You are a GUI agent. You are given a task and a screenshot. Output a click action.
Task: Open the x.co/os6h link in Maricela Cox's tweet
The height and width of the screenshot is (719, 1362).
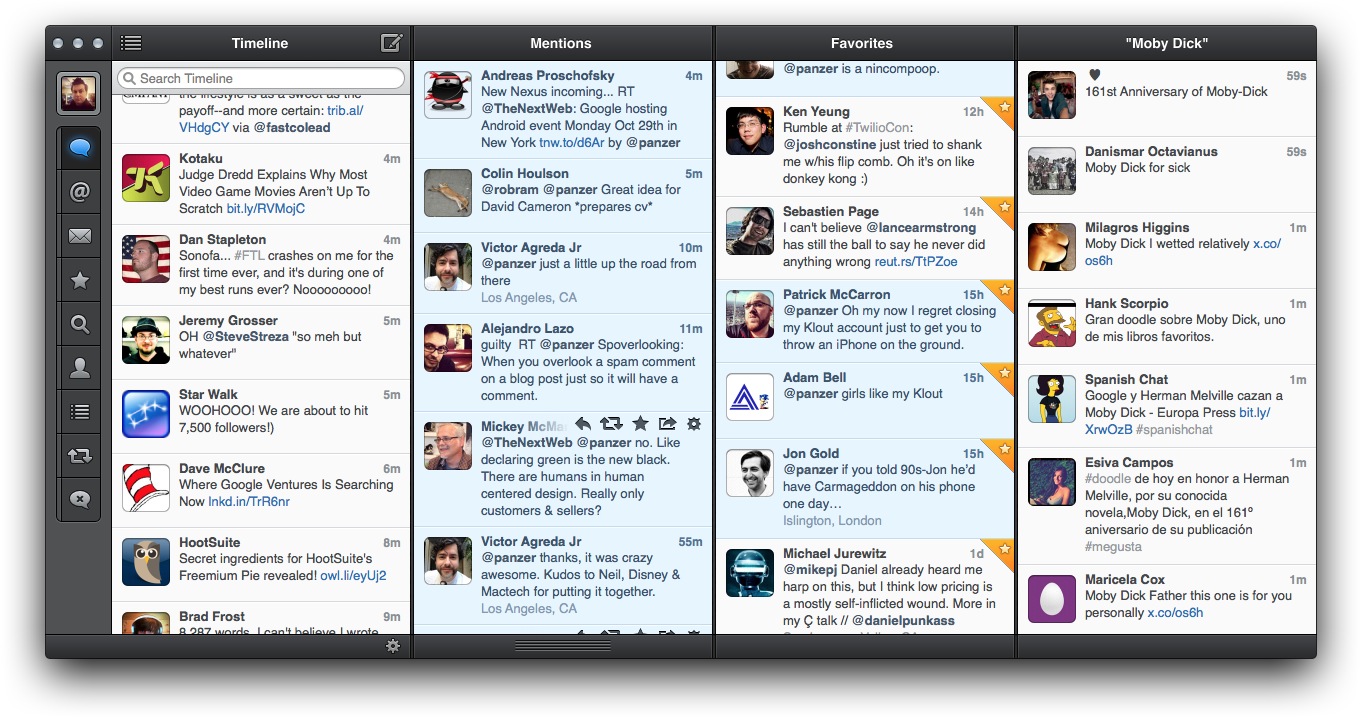coord(1175,613)
